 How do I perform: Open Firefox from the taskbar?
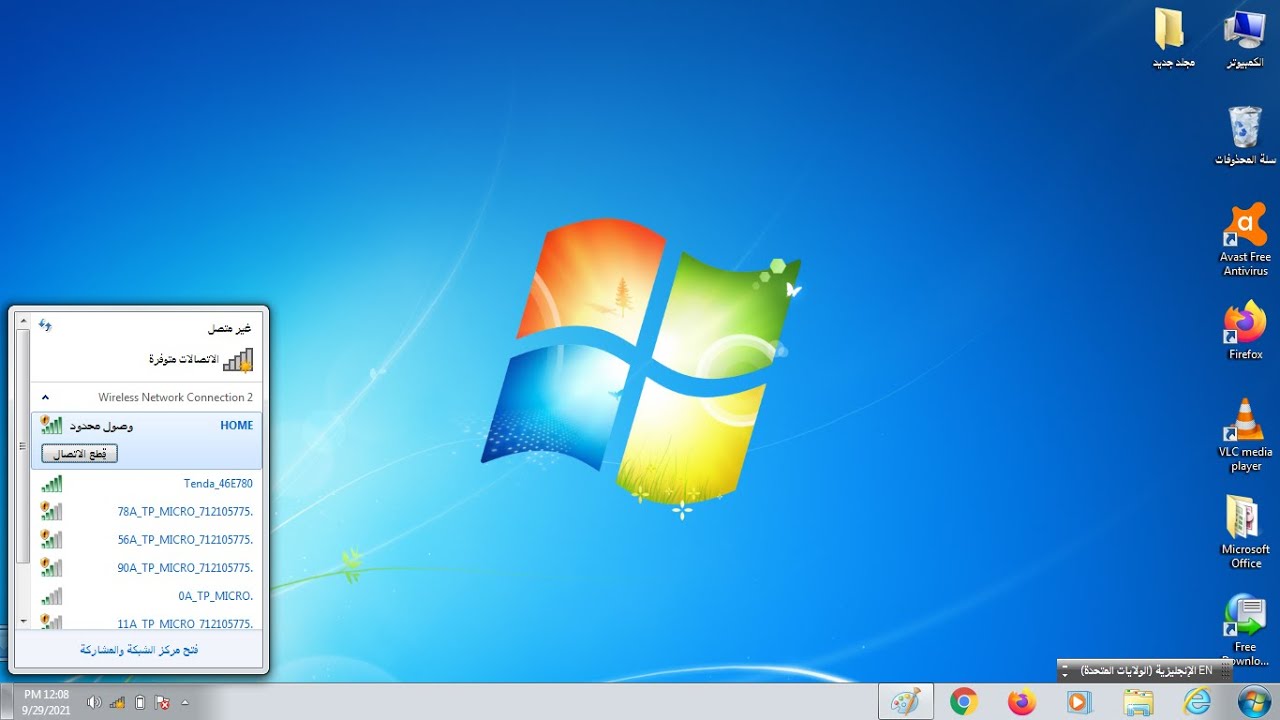click(x=1021, y=701)
